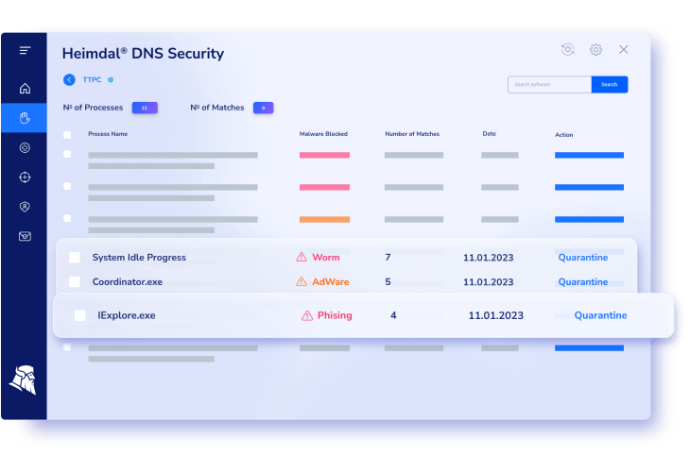Click the AdWare warning triangle icon
The width and height of the screenshot is (690, 472).
click(x=301, y=282)
